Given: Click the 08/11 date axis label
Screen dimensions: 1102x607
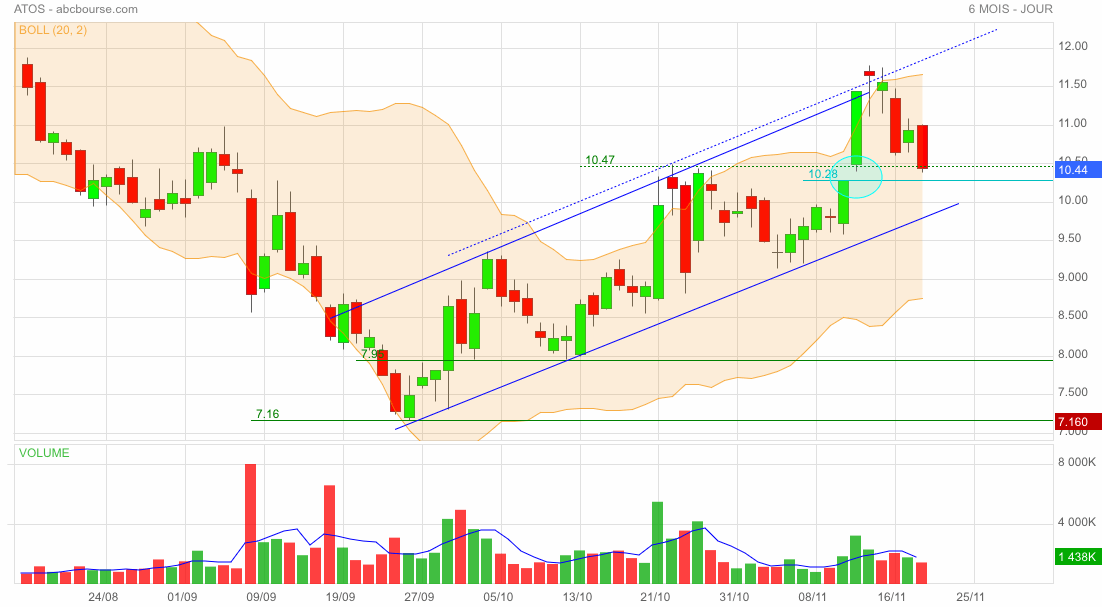Looking at the screenshot, I should point(812,596).
